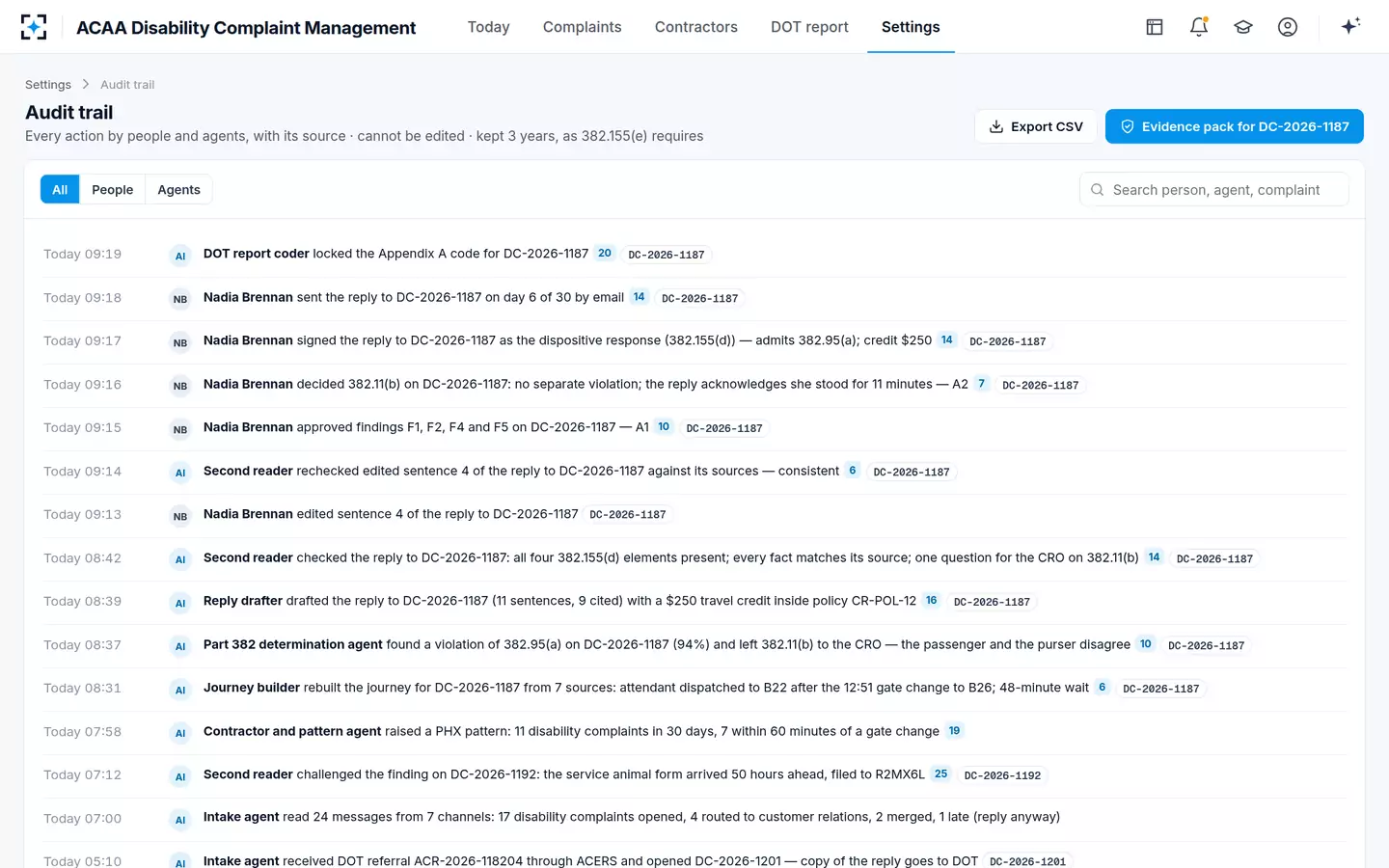1389x868 pixels.
Task: Open the 19 sources badge on PHX pattern row
Action: pos(954,731)
